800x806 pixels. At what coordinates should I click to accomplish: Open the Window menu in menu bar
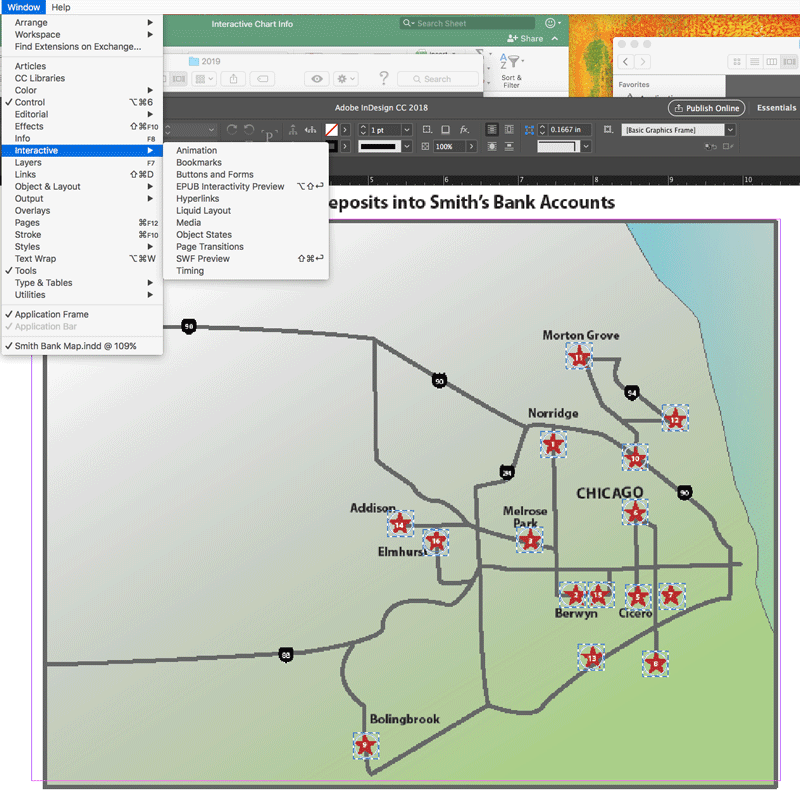pos(23,7)
